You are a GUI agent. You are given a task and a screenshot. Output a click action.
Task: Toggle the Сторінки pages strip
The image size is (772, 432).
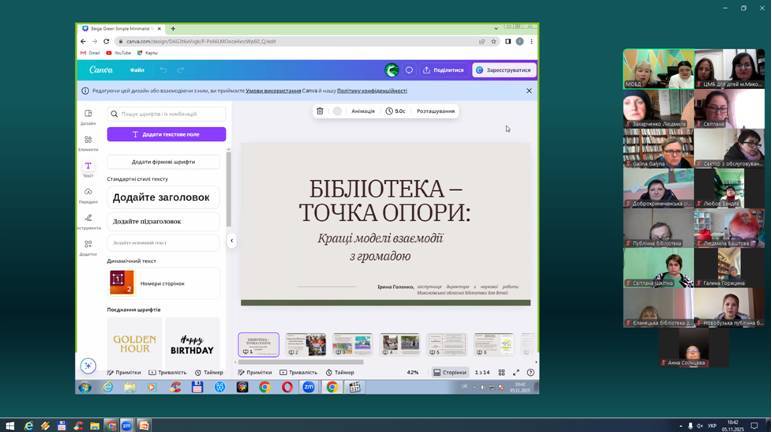pyautogui.click(x=450, y=372)
